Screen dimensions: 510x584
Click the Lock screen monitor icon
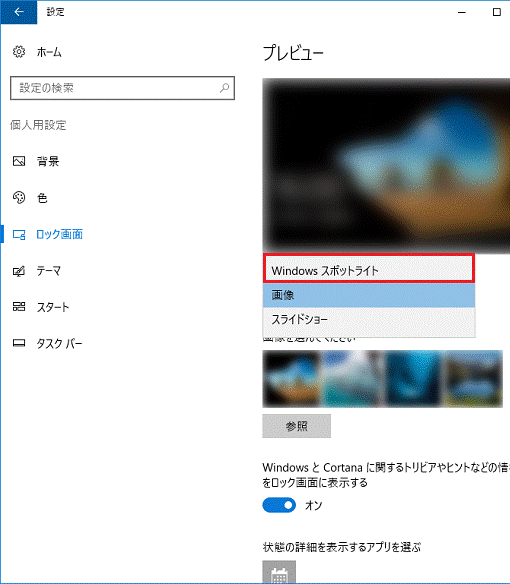pos(19,234)
